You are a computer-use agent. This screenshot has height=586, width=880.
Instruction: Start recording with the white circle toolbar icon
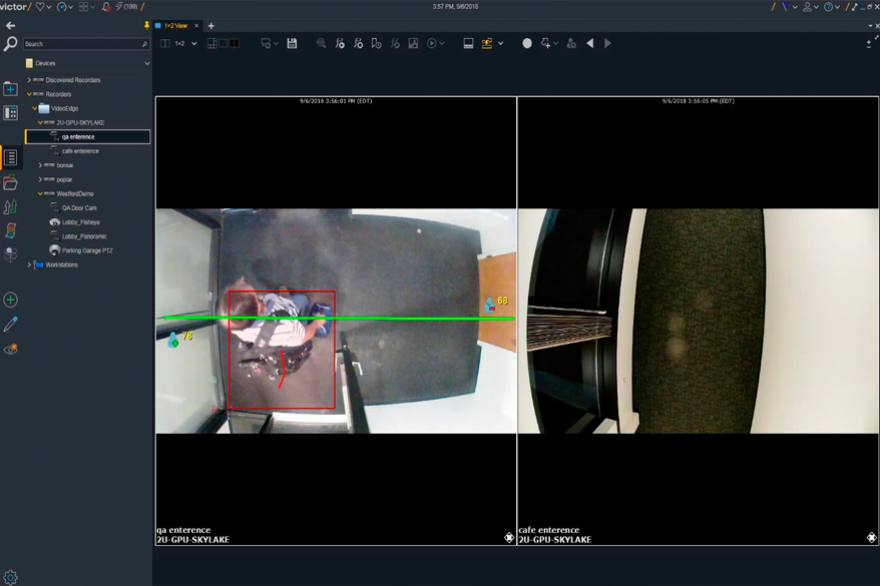(x=525, y=44)
